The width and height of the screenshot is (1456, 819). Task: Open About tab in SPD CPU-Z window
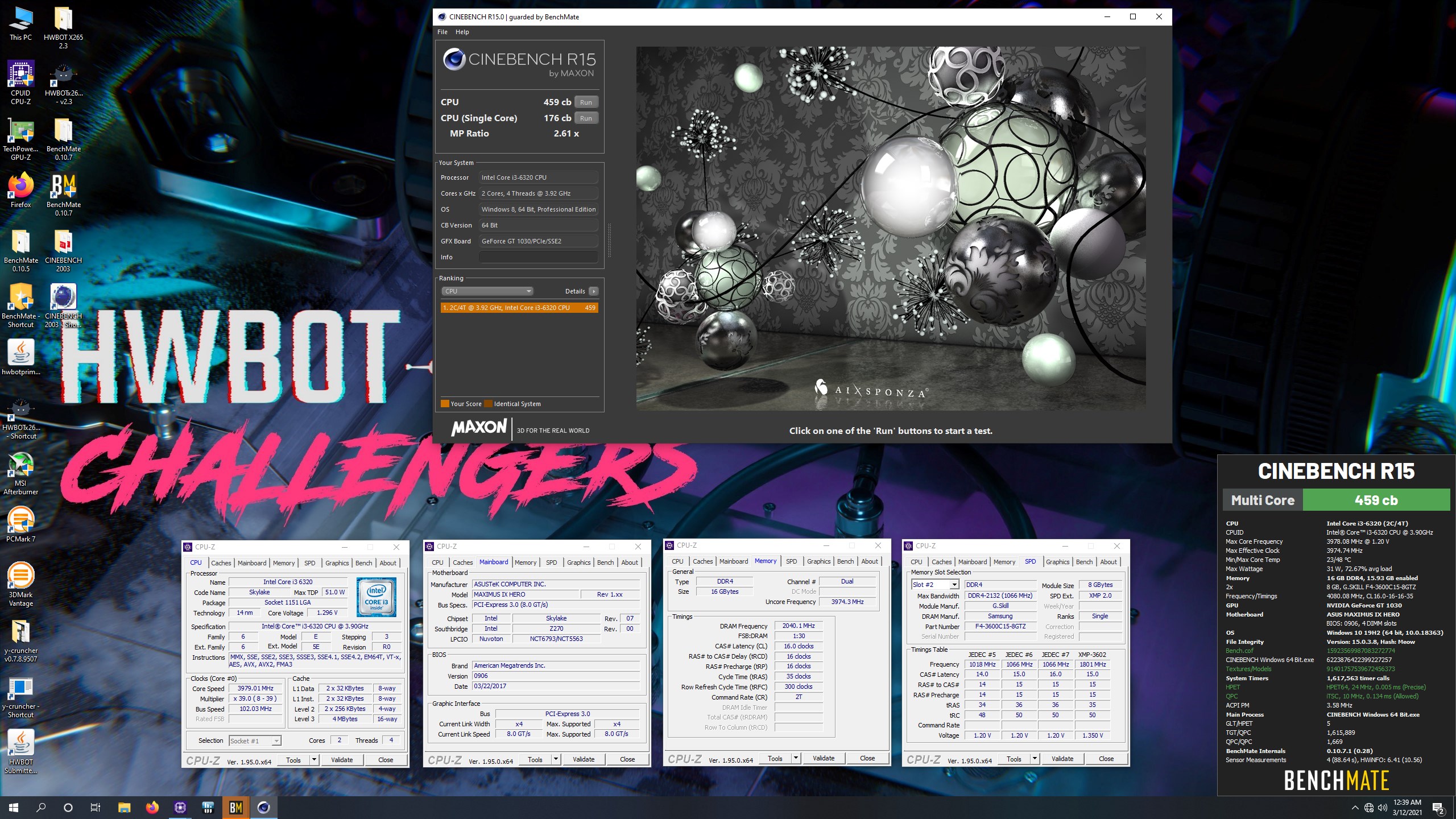click(1108, 562)
